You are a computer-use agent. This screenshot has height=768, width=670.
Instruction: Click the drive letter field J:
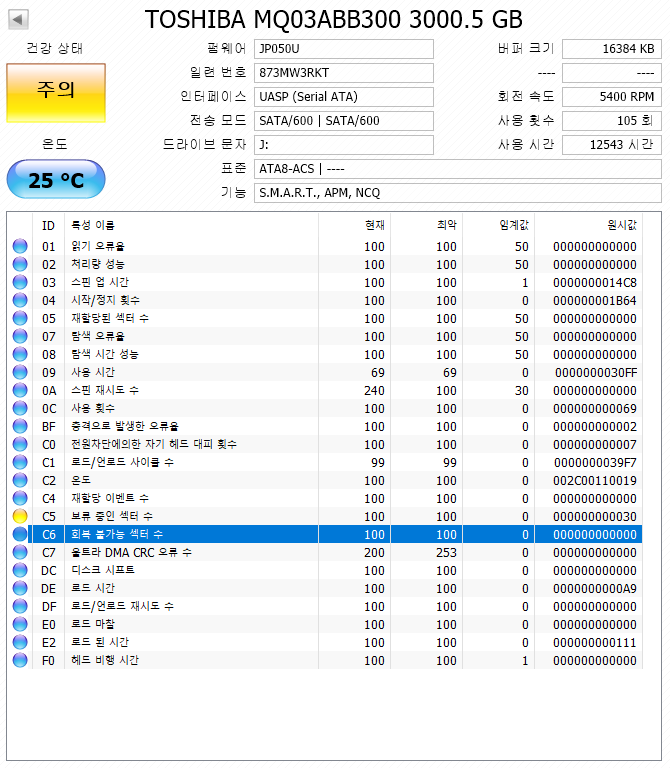pos(343,144)
